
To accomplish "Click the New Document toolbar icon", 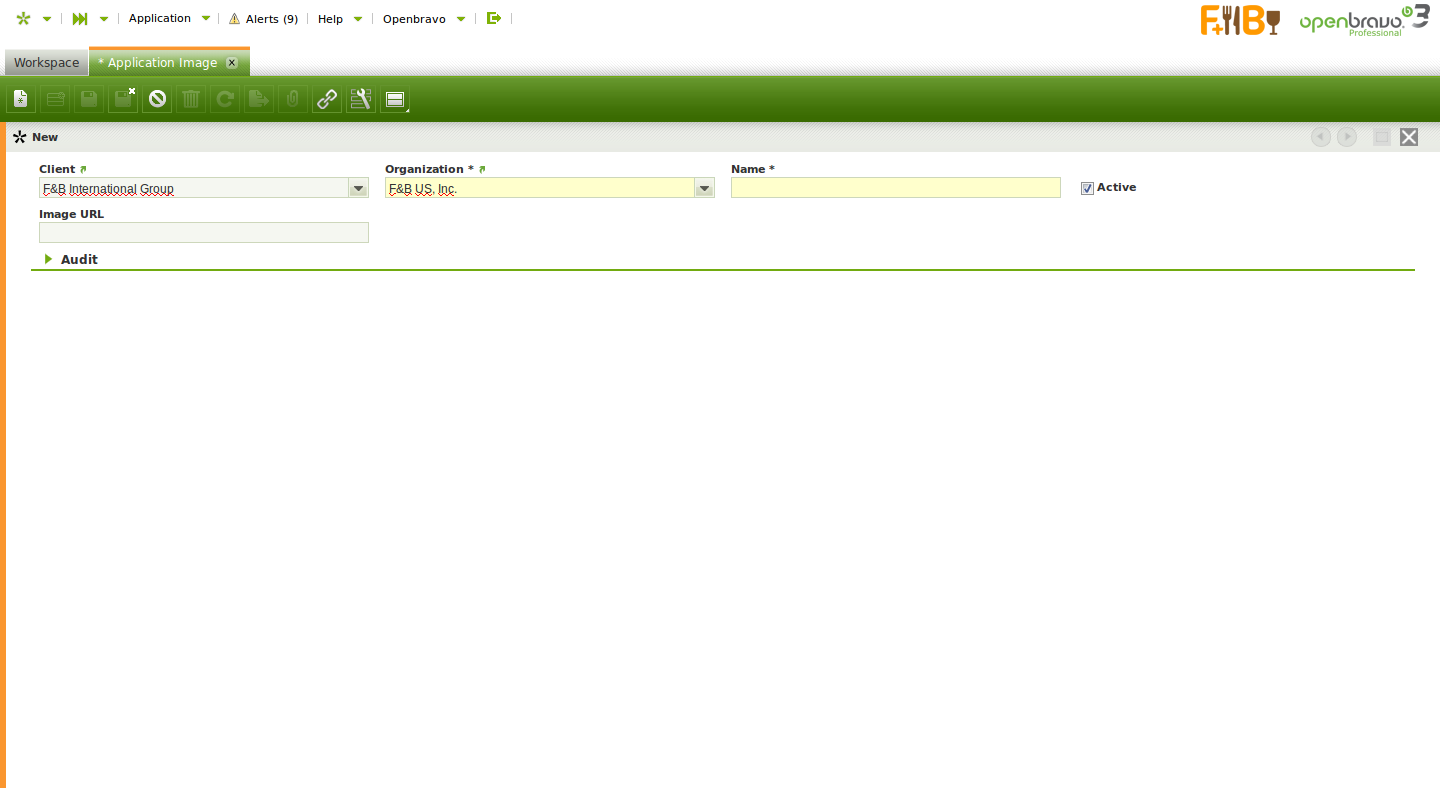I will [21, 99].
